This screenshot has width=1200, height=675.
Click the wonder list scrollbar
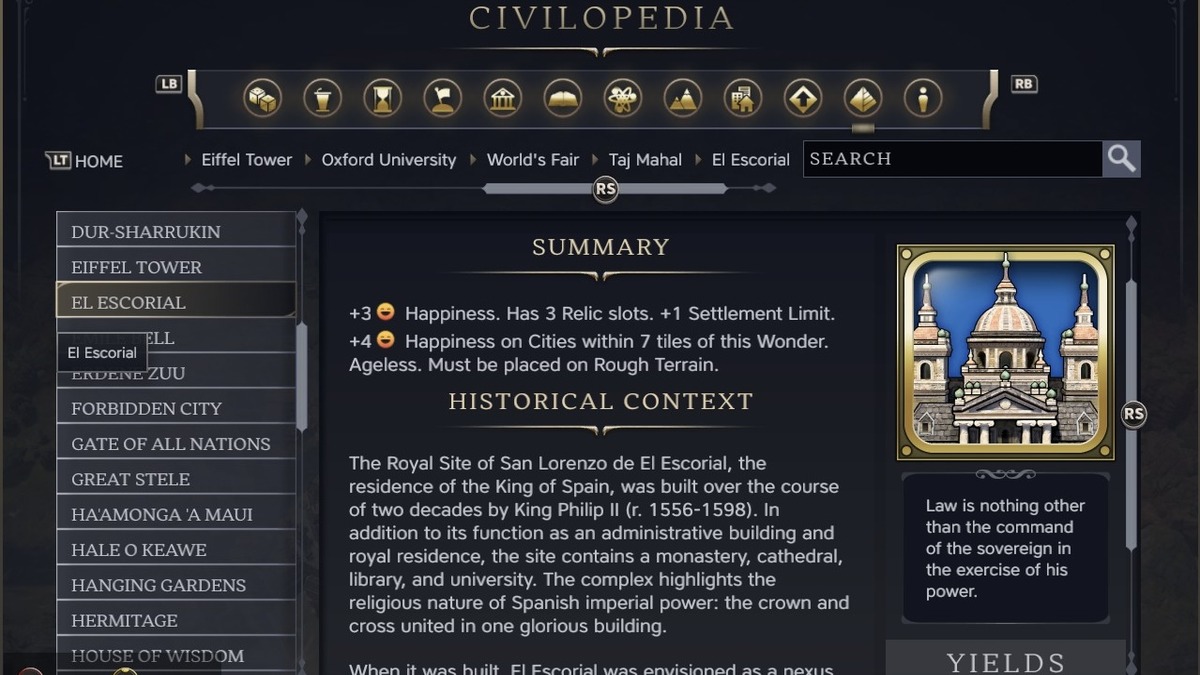(302, 375)
